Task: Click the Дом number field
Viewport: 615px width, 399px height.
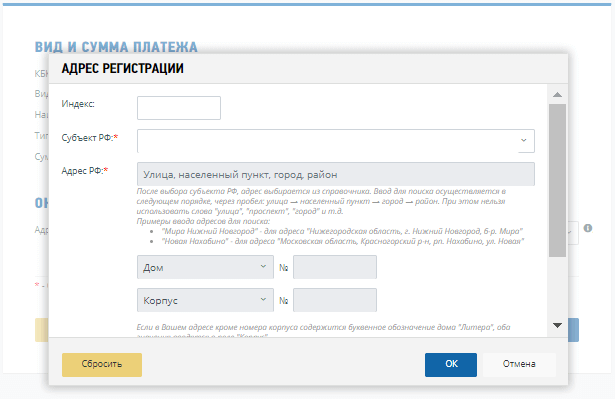Action: click(x=335, y=267)
